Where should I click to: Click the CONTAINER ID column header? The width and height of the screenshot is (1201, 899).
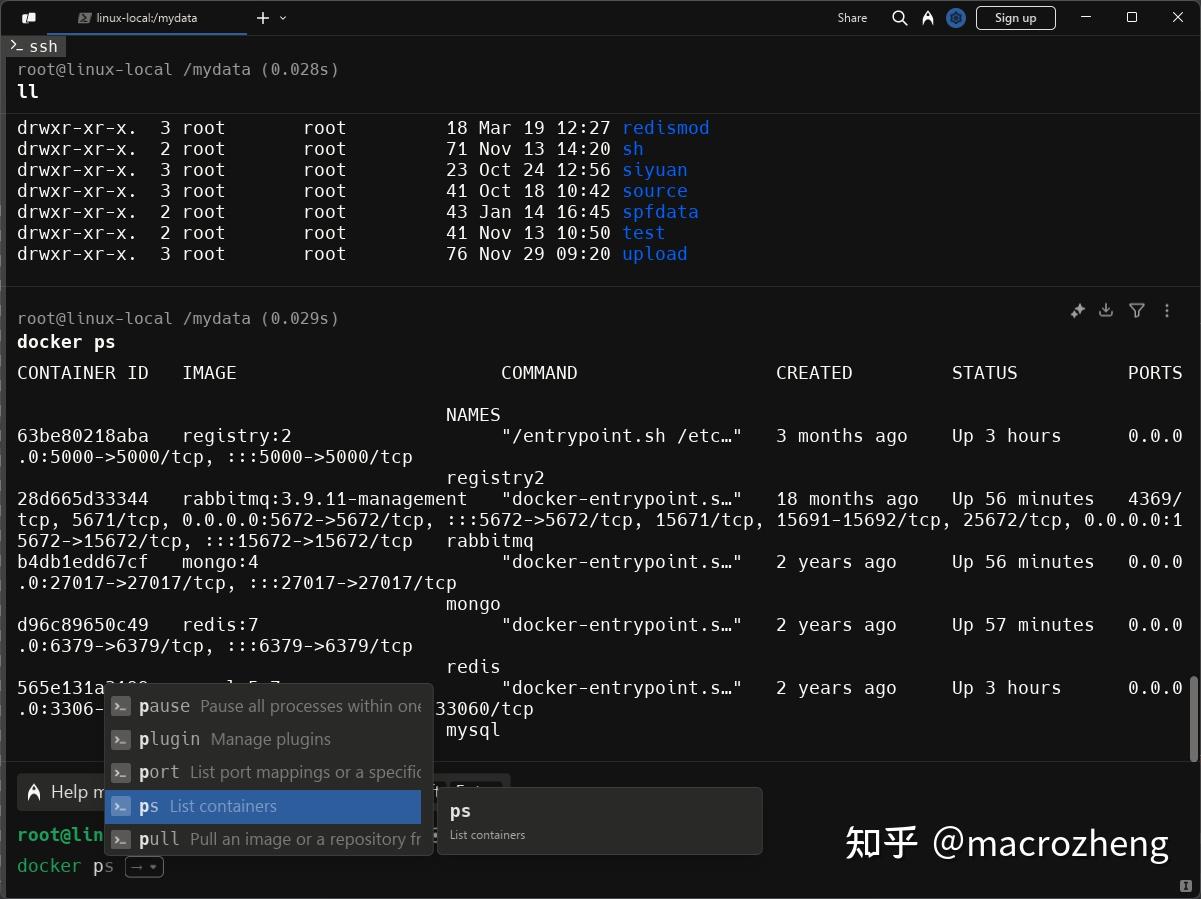[83, 373]
